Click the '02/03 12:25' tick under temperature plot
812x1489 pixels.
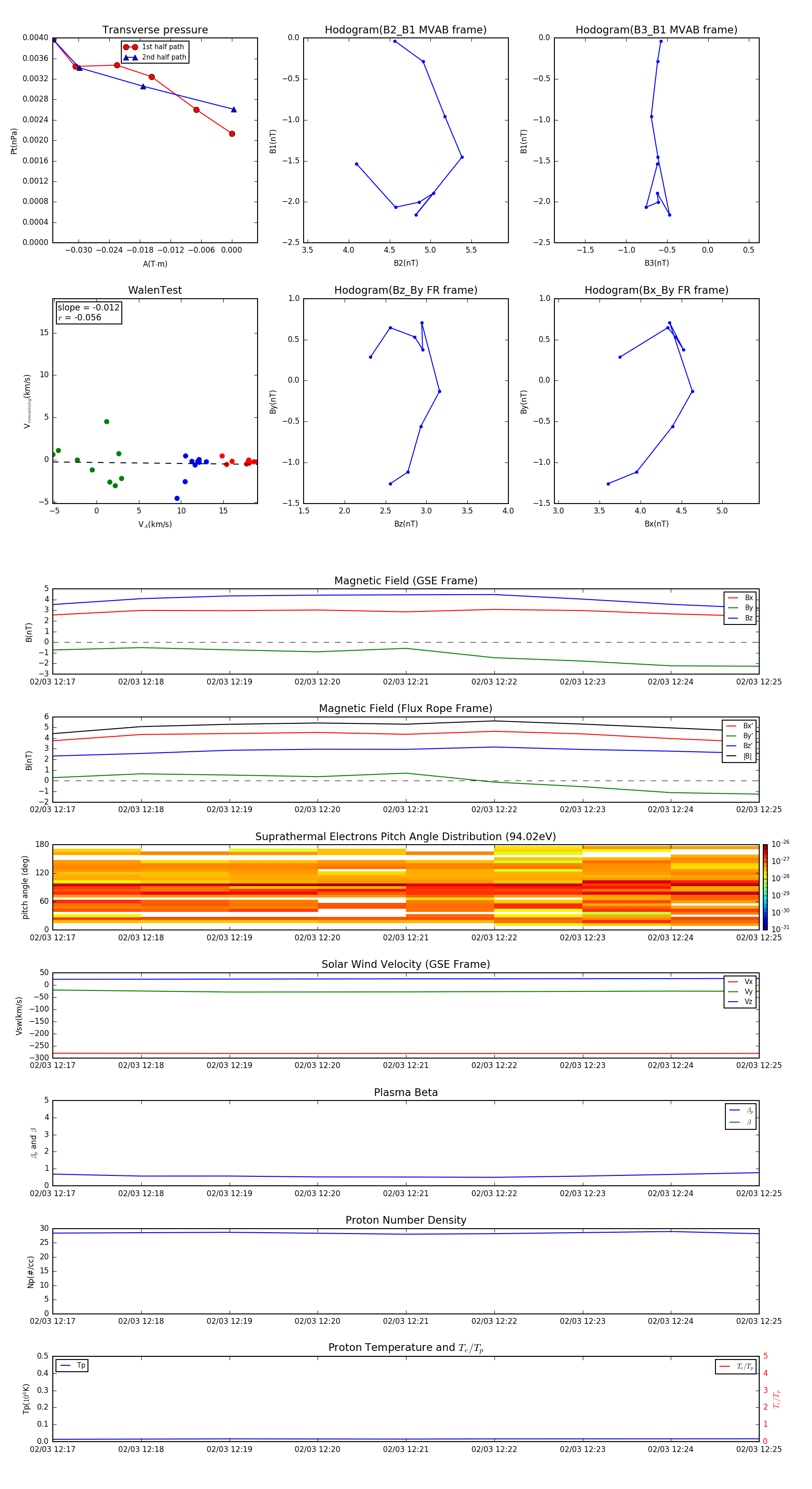[759, 1450]
